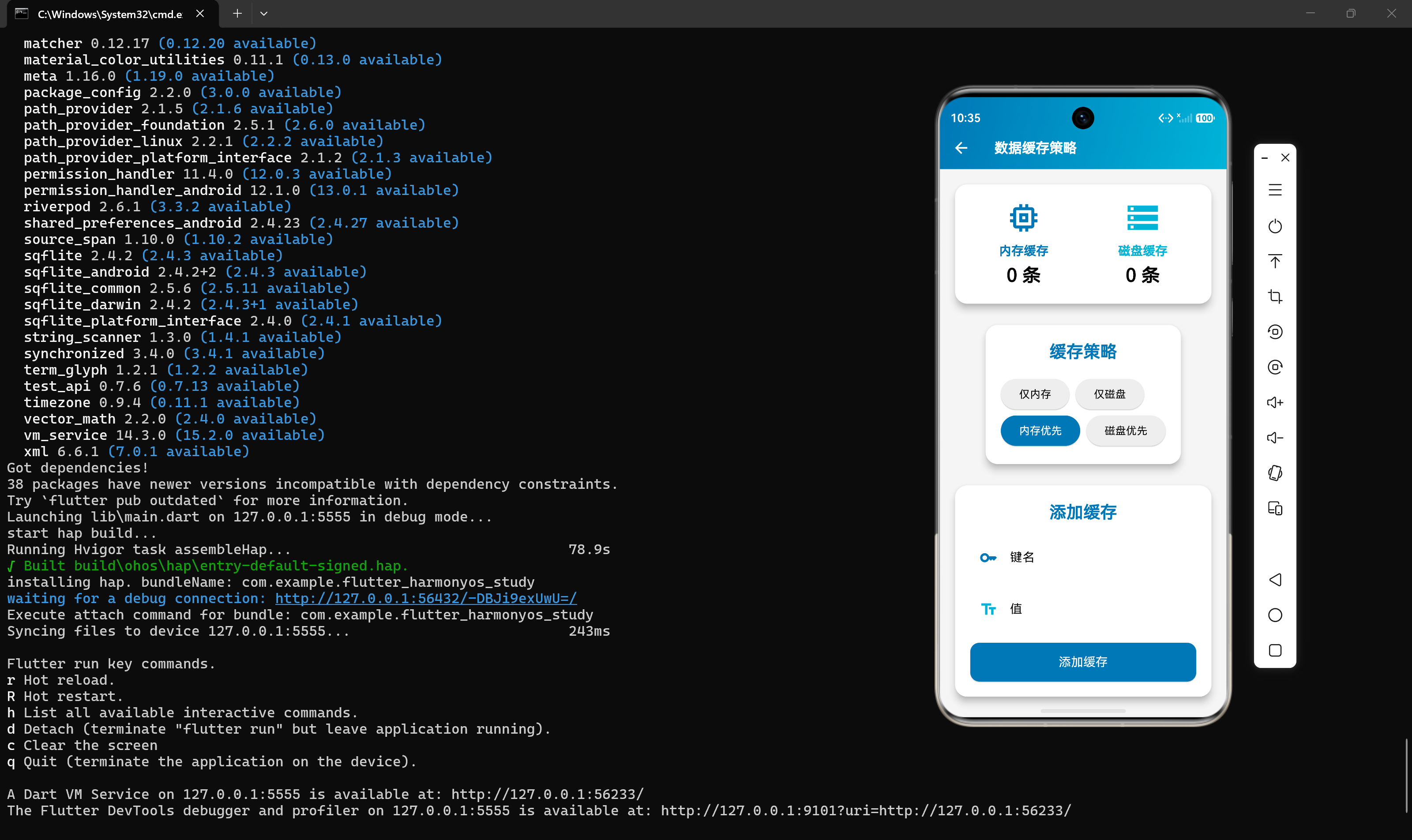
Task: Click the shake device icon in emulator toolbar
Action: pyautogui.click(x=1275, y=473)
